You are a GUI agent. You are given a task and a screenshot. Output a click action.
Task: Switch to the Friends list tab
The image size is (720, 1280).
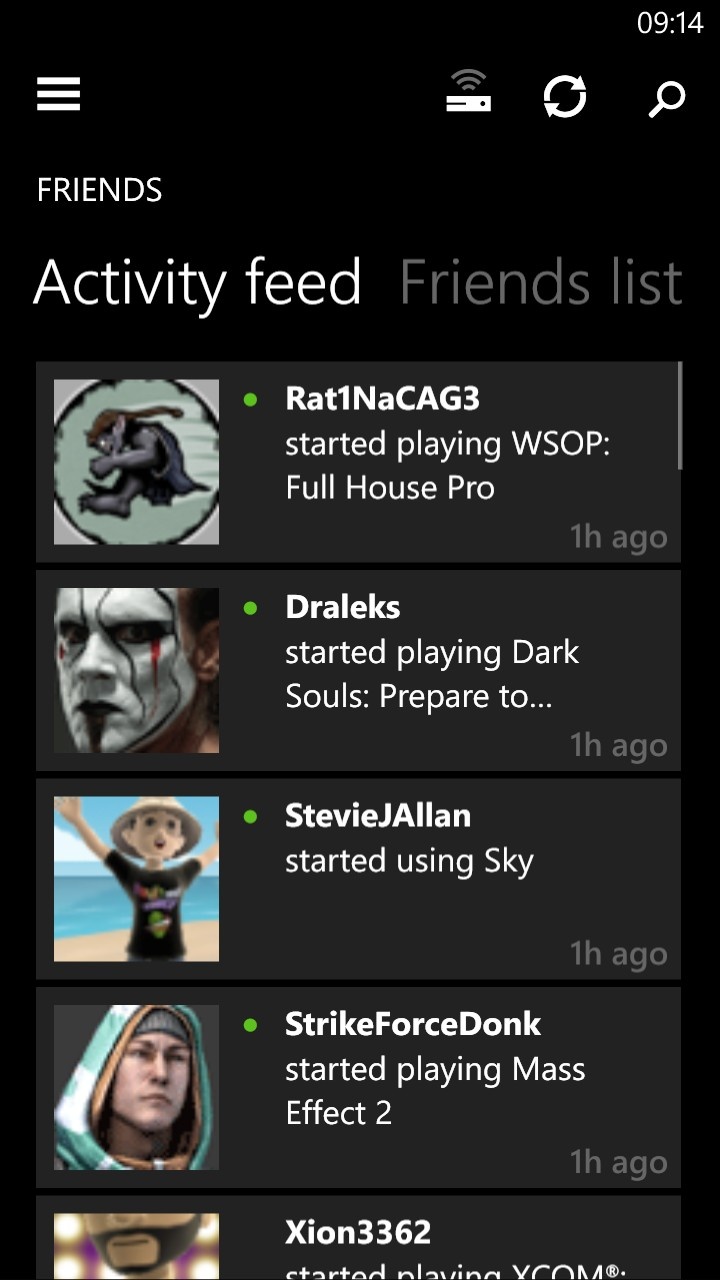(x=541, y=282)
